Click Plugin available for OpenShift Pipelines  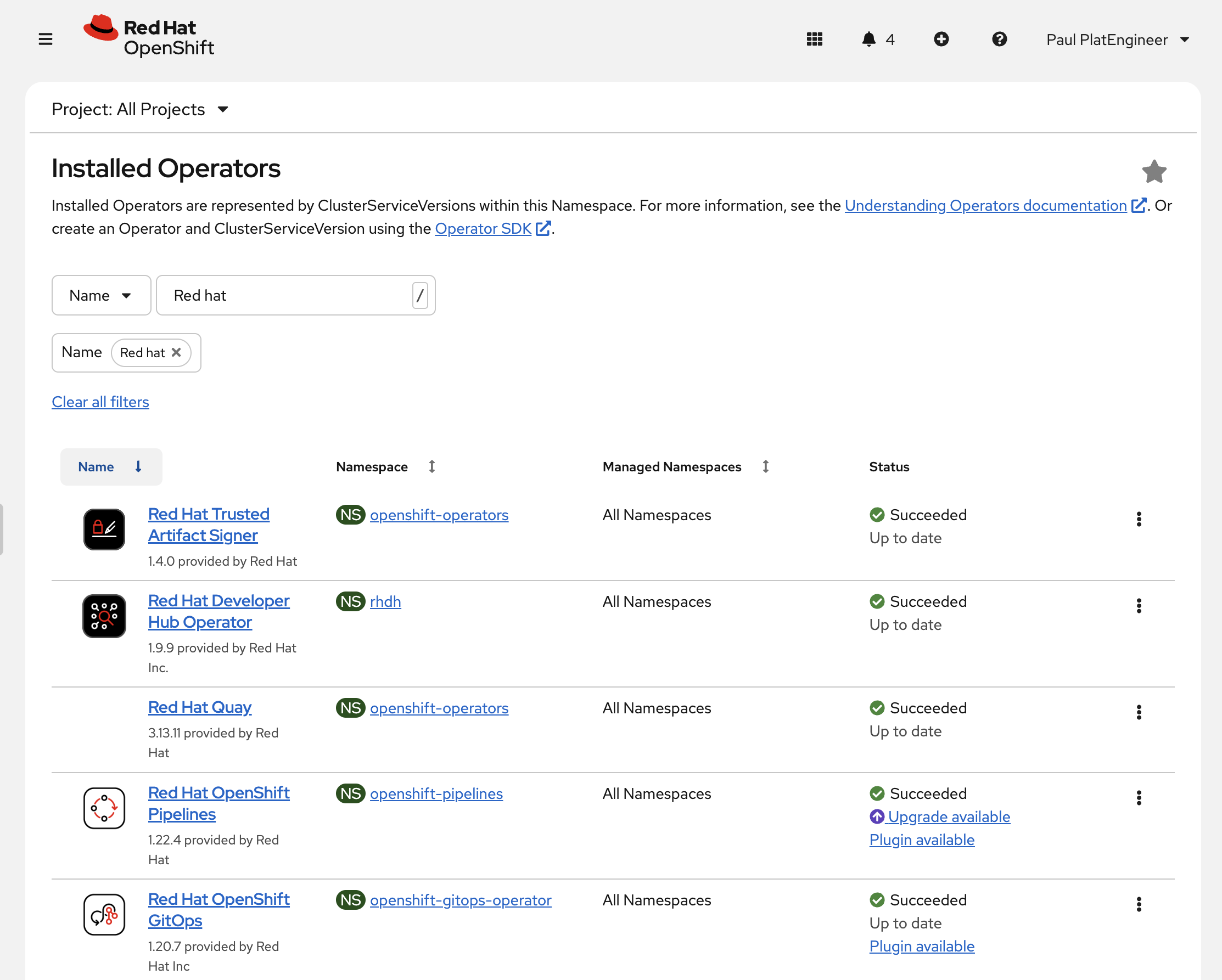tap(922, 840)
